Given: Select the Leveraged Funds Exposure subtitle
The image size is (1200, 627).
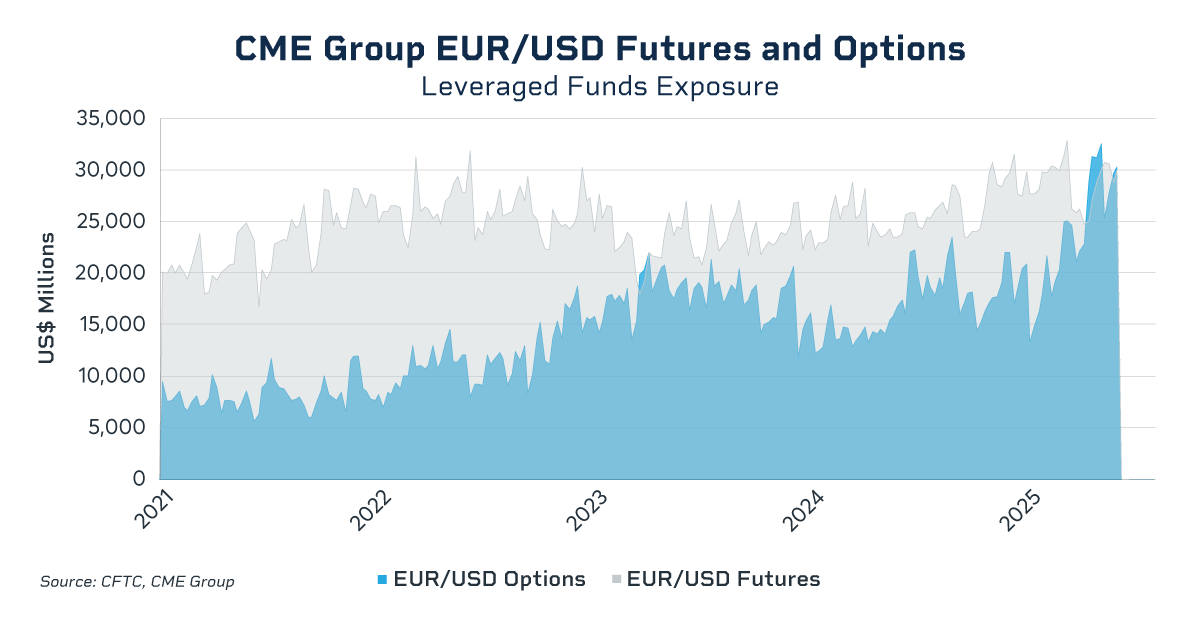Looking at the screenshot, I should coord(599,87).
